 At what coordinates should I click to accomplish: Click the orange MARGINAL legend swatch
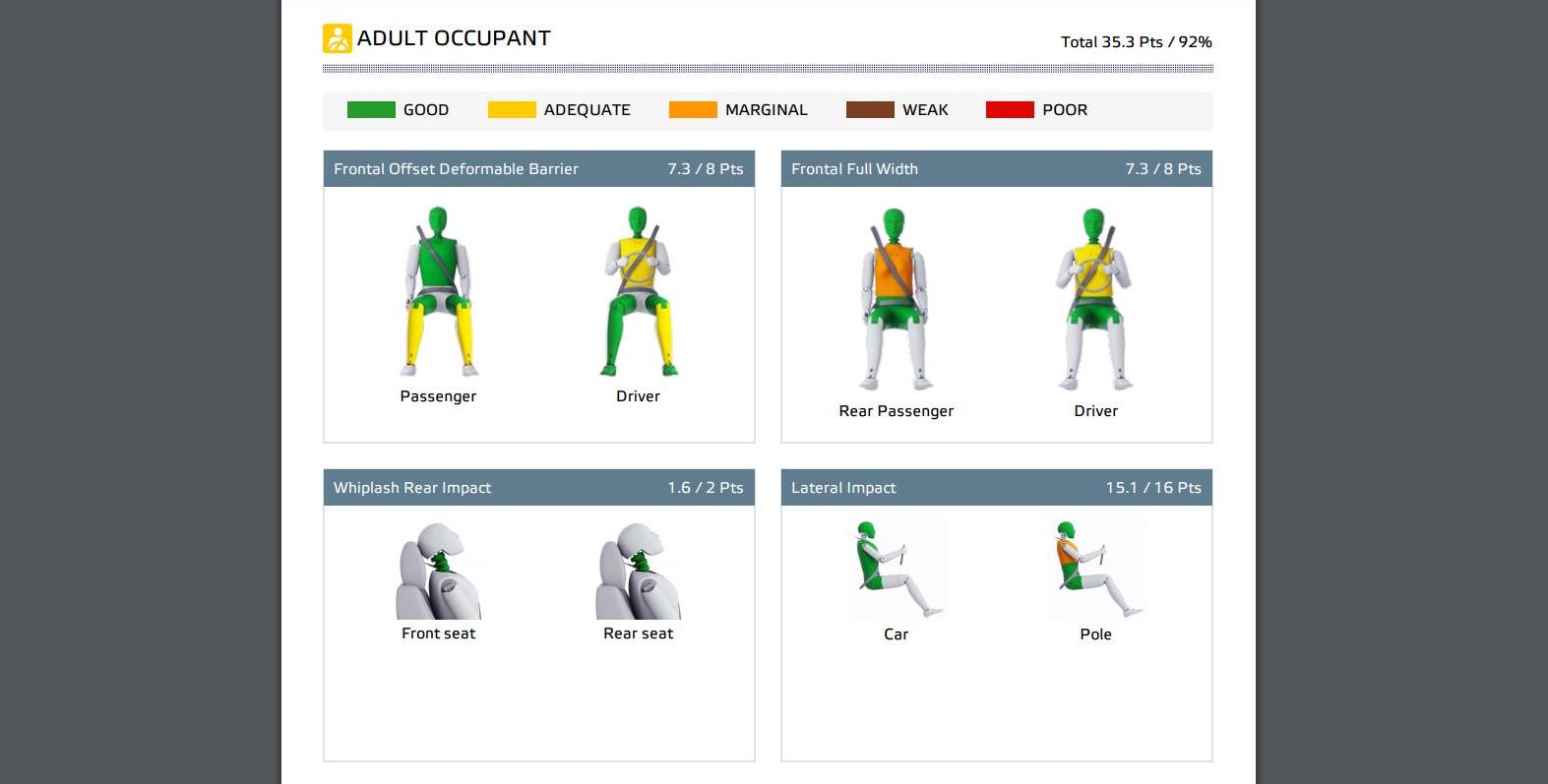[x=693, y=110]
